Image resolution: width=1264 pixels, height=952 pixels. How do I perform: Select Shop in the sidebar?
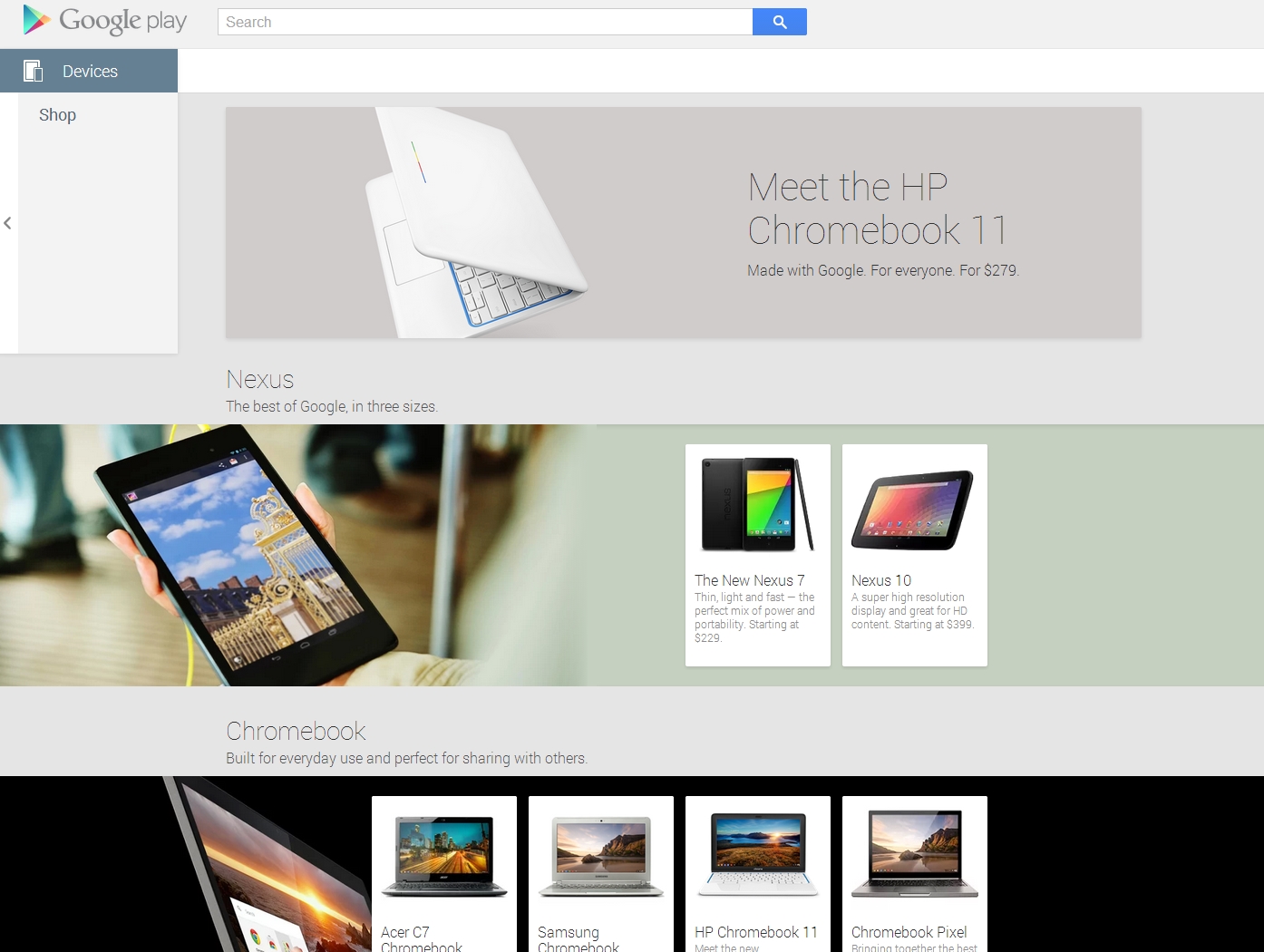click(57, 115)
